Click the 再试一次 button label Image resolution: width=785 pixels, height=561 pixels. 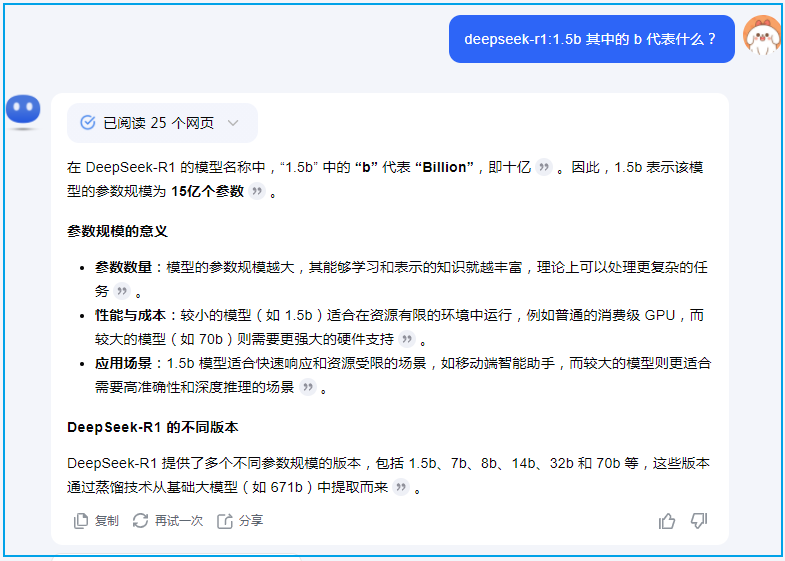tap(179, 521)
